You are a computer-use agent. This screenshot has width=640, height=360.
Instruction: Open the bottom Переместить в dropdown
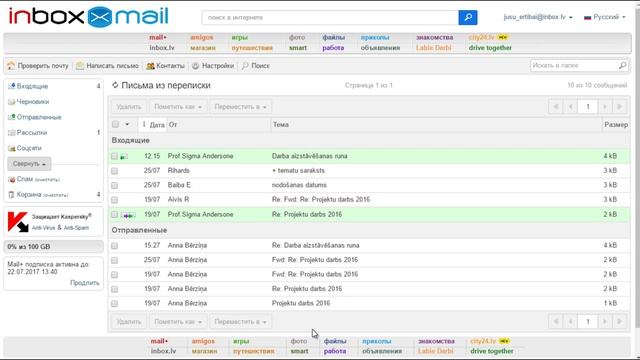(x=240, y=322)
